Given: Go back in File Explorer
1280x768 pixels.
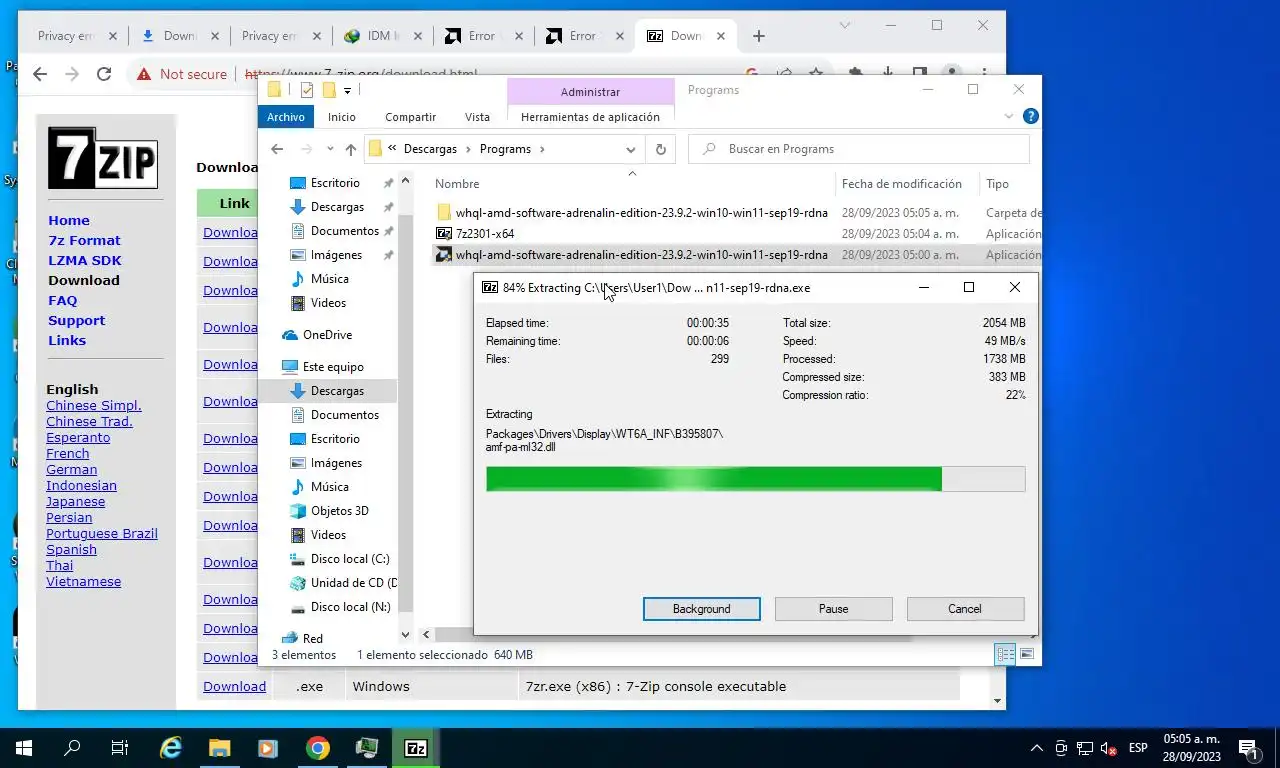Looking at the screenshot, I should [279, 149].
